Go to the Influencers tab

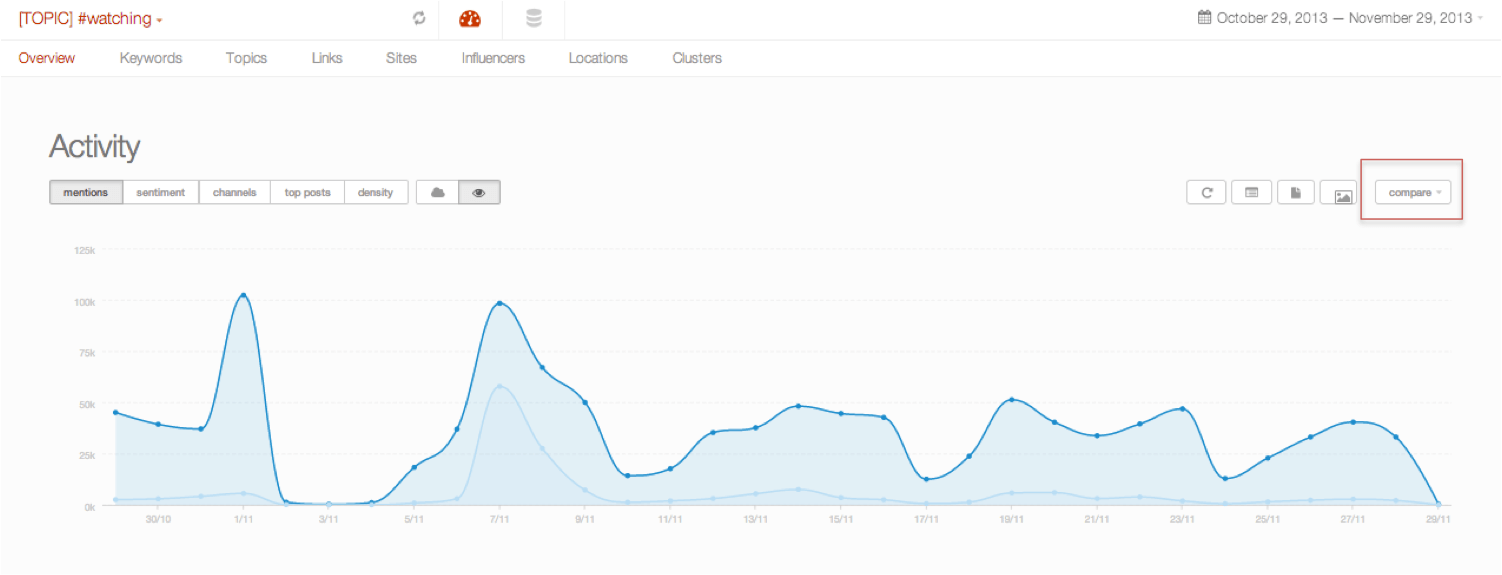(493, 58)
